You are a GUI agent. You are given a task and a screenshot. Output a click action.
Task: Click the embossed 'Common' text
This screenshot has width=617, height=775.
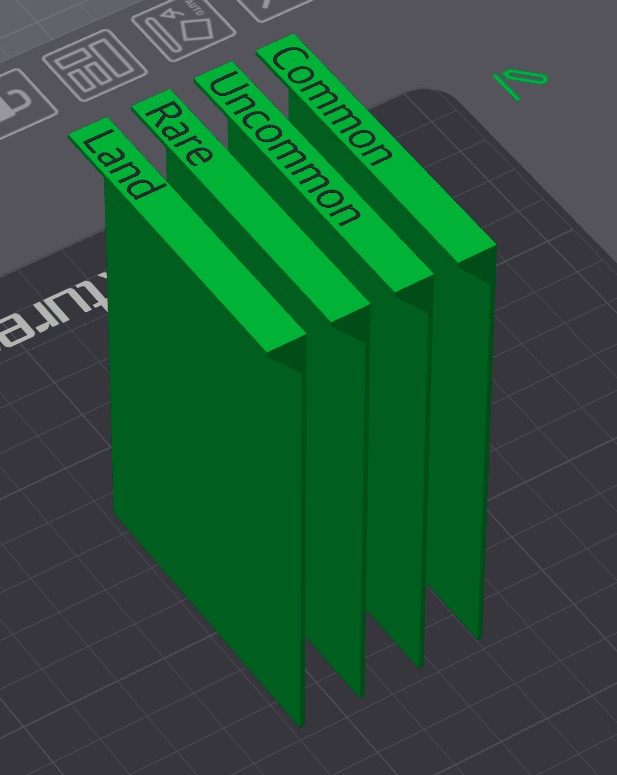pyautogui.click(x=331, y=106)
